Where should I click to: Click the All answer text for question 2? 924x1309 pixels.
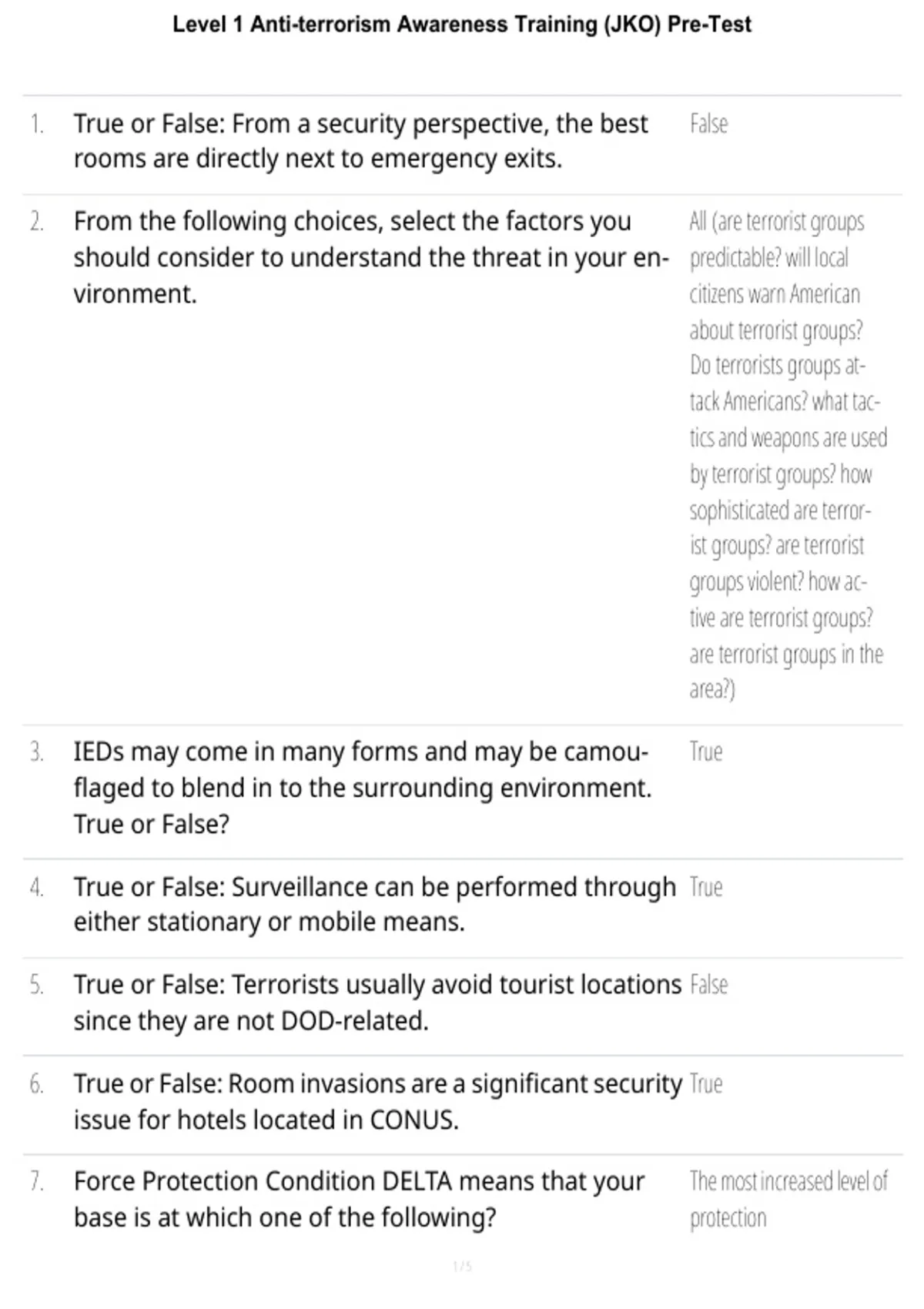click(788, 455)
